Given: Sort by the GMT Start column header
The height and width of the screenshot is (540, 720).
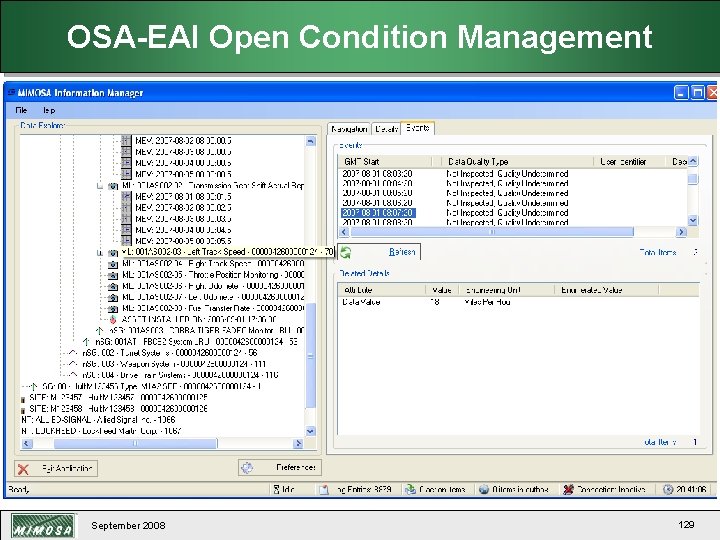Looking at the screenshot, I should tap(385, 162).
